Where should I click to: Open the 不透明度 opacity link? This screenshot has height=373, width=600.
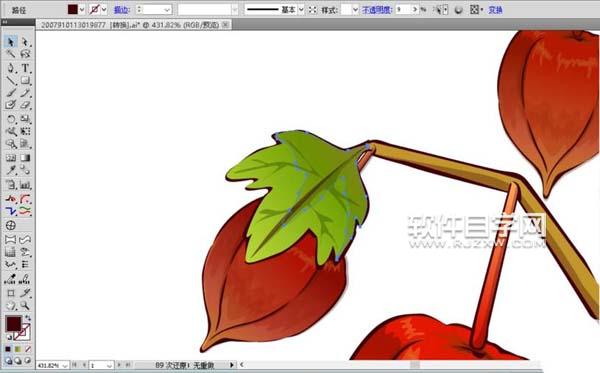coord(377,10)
